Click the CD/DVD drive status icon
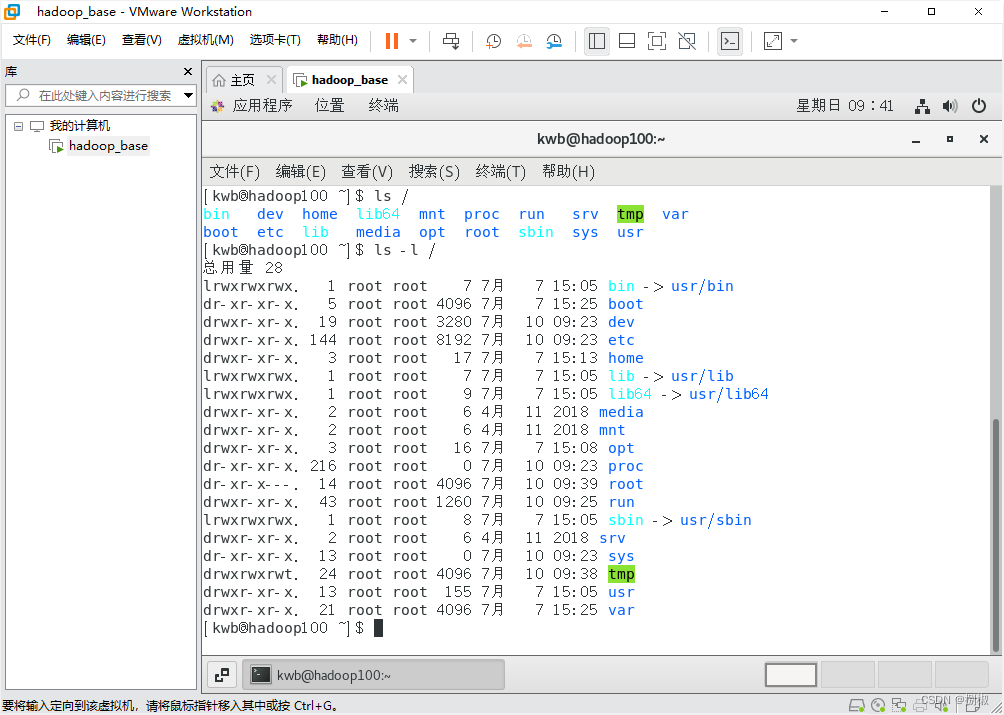1004x715 pixels. pyautogui.click(x=878, y=705)
